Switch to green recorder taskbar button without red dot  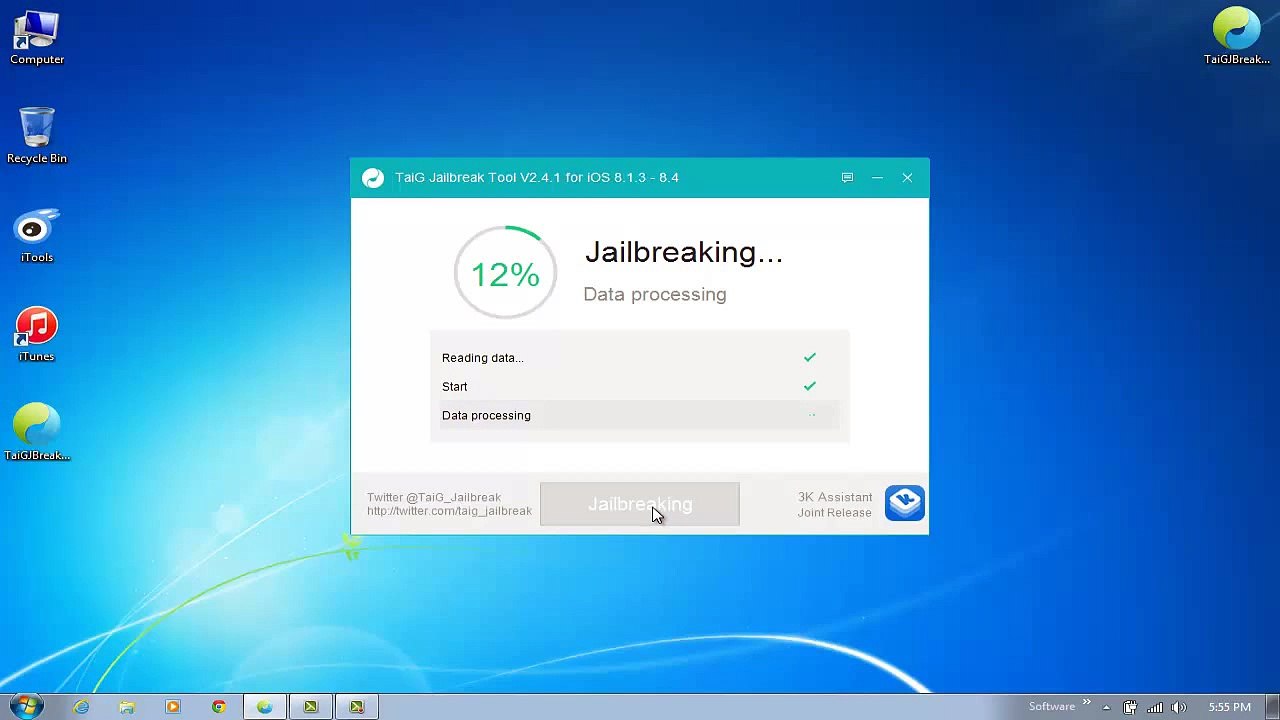(311, 707)
